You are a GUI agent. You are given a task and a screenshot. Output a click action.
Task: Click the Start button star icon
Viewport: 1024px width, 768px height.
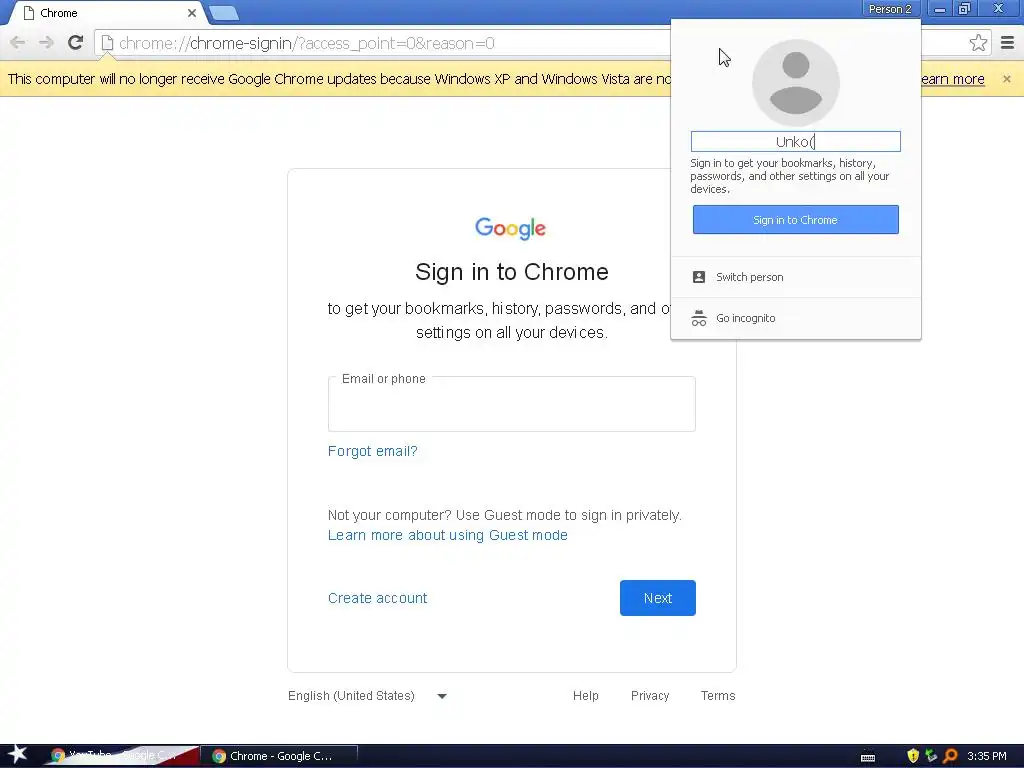pos(17,755)
